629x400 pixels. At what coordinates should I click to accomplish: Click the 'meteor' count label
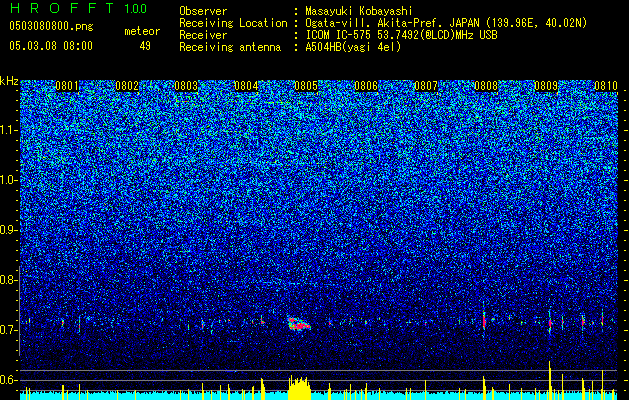[x=142, y=31]
